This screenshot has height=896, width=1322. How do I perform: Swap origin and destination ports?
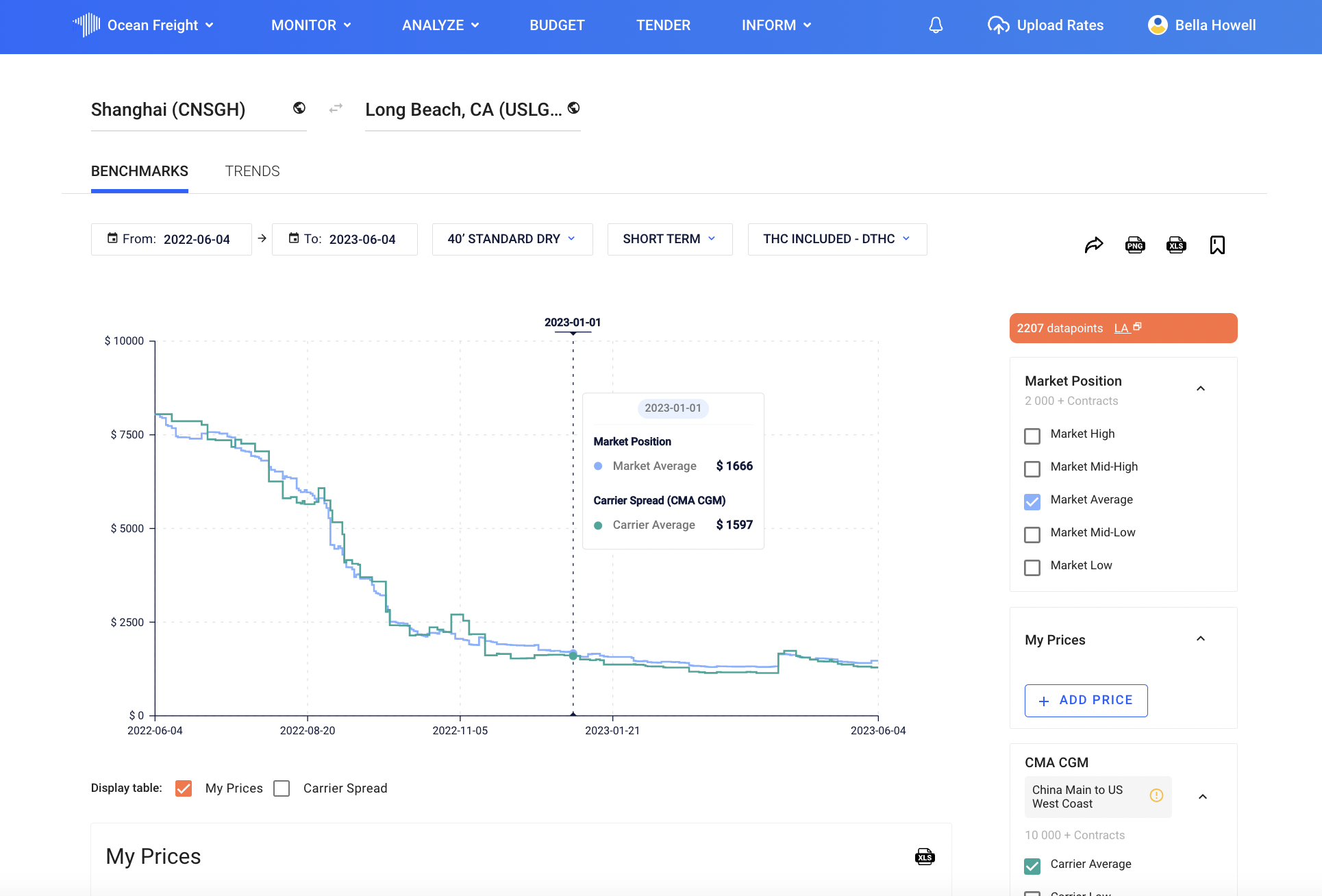coord(336,108)
